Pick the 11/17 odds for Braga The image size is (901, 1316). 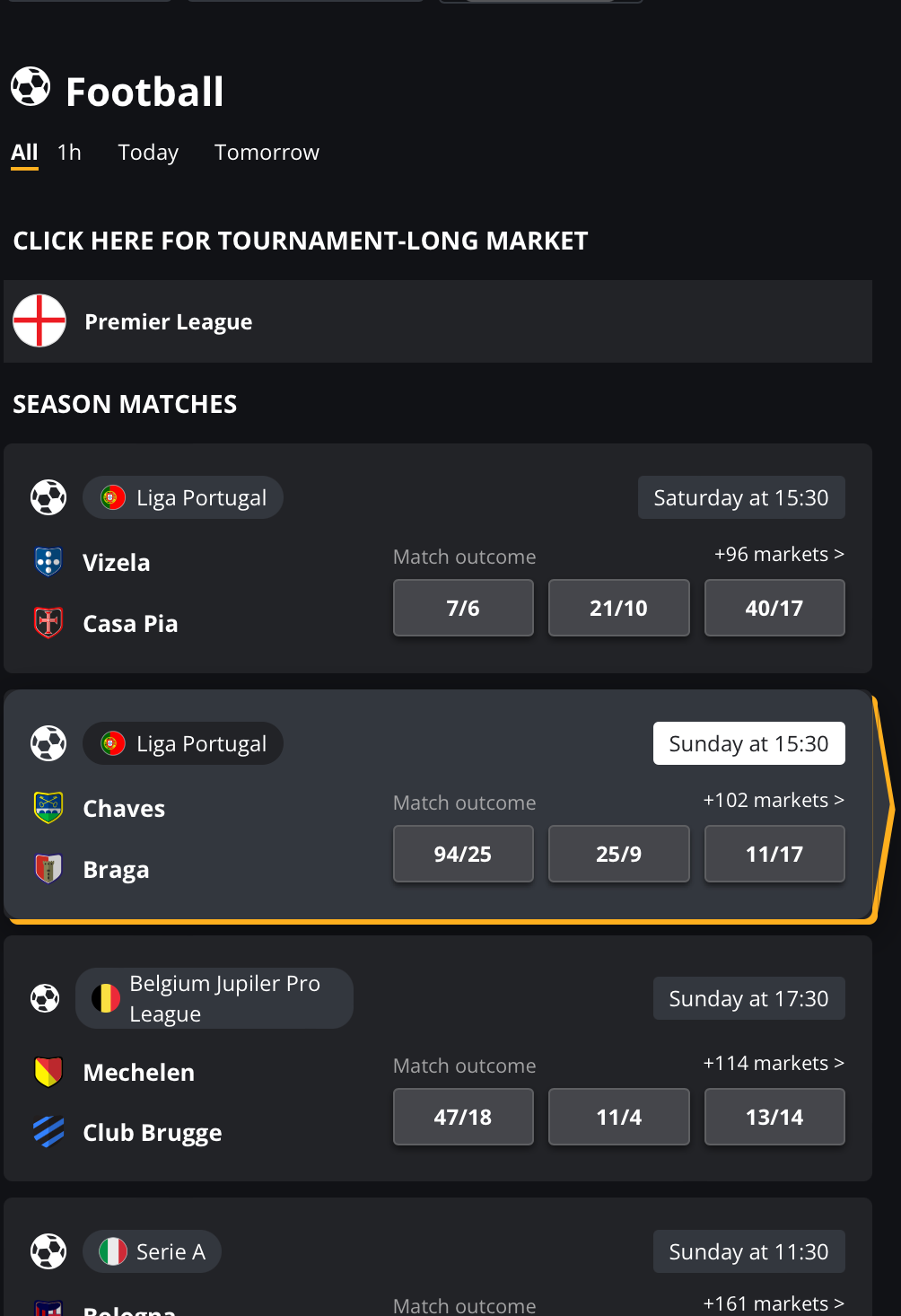774,854
